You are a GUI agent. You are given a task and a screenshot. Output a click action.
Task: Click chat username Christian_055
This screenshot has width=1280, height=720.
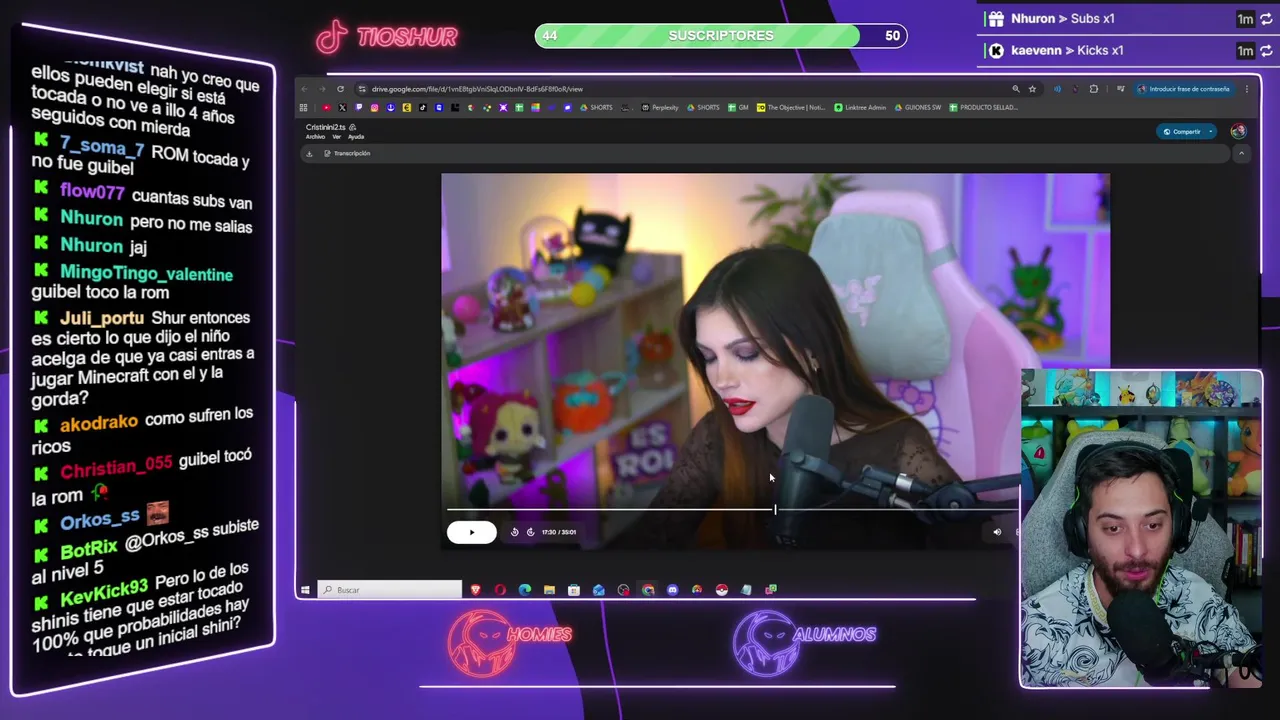(116, 468)
